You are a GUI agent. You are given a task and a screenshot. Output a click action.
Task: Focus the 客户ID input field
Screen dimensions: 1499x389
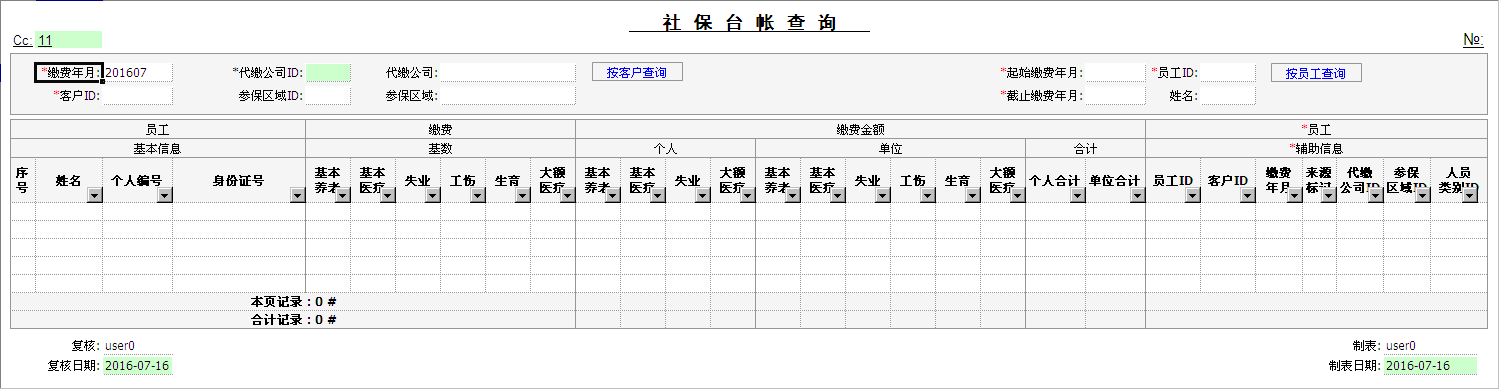(138, 96)
